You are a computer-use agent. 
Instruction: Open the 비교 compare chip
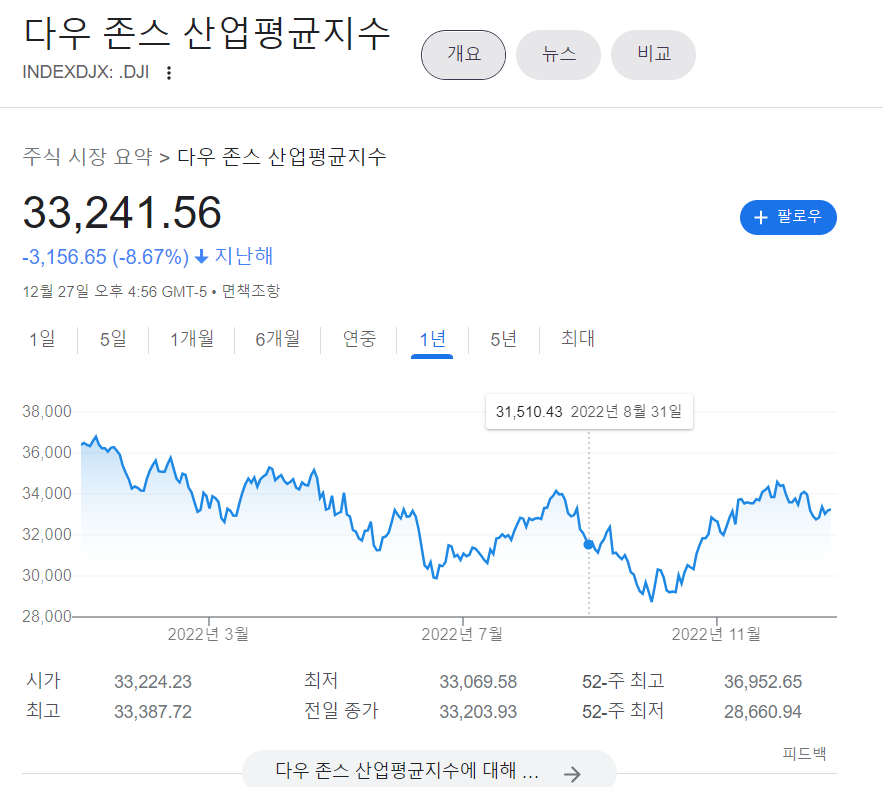(x=653, y=55)
